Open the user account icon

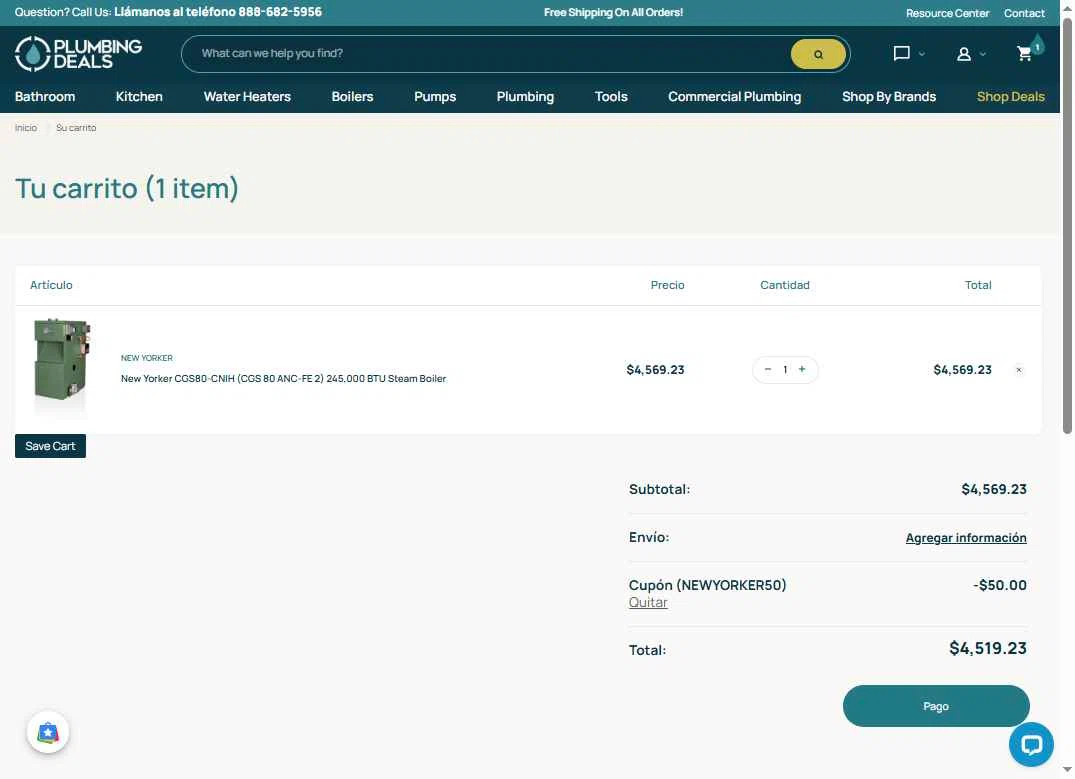point(963,54)
